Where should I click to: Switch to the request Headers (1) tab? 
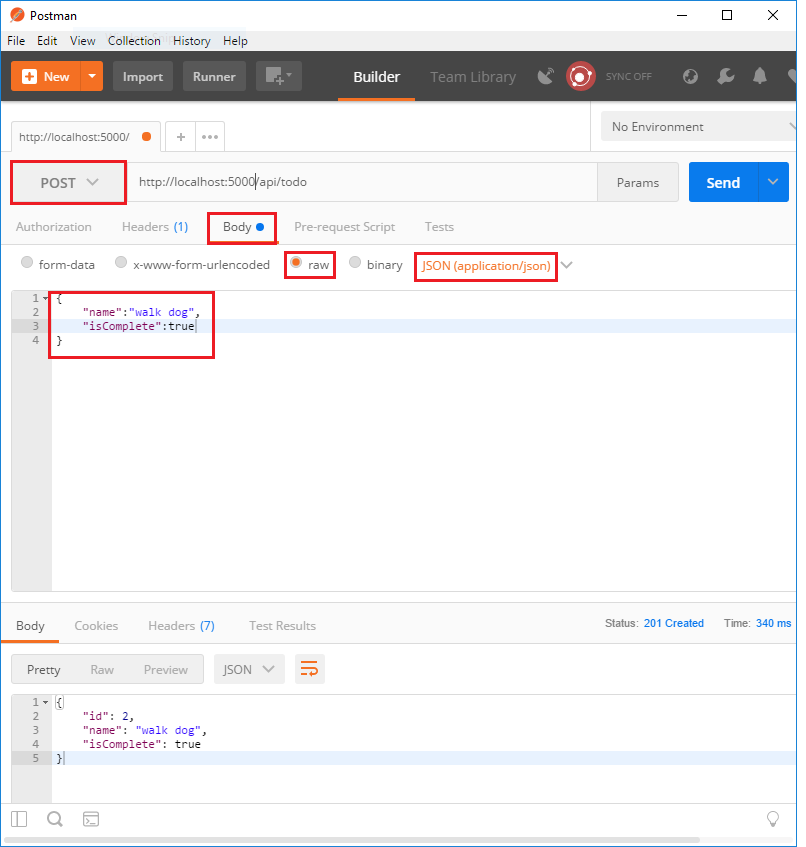[x=155, y=227]
